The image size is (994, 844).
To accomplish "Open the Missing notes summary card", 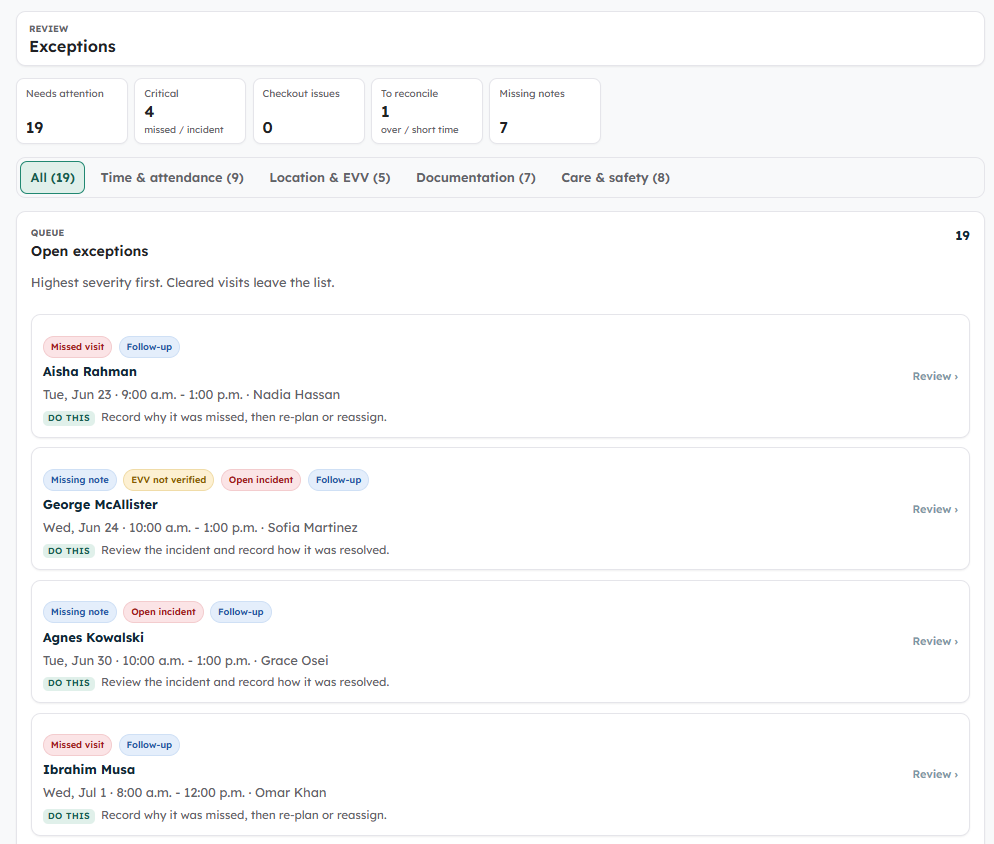I will point(545,111).
